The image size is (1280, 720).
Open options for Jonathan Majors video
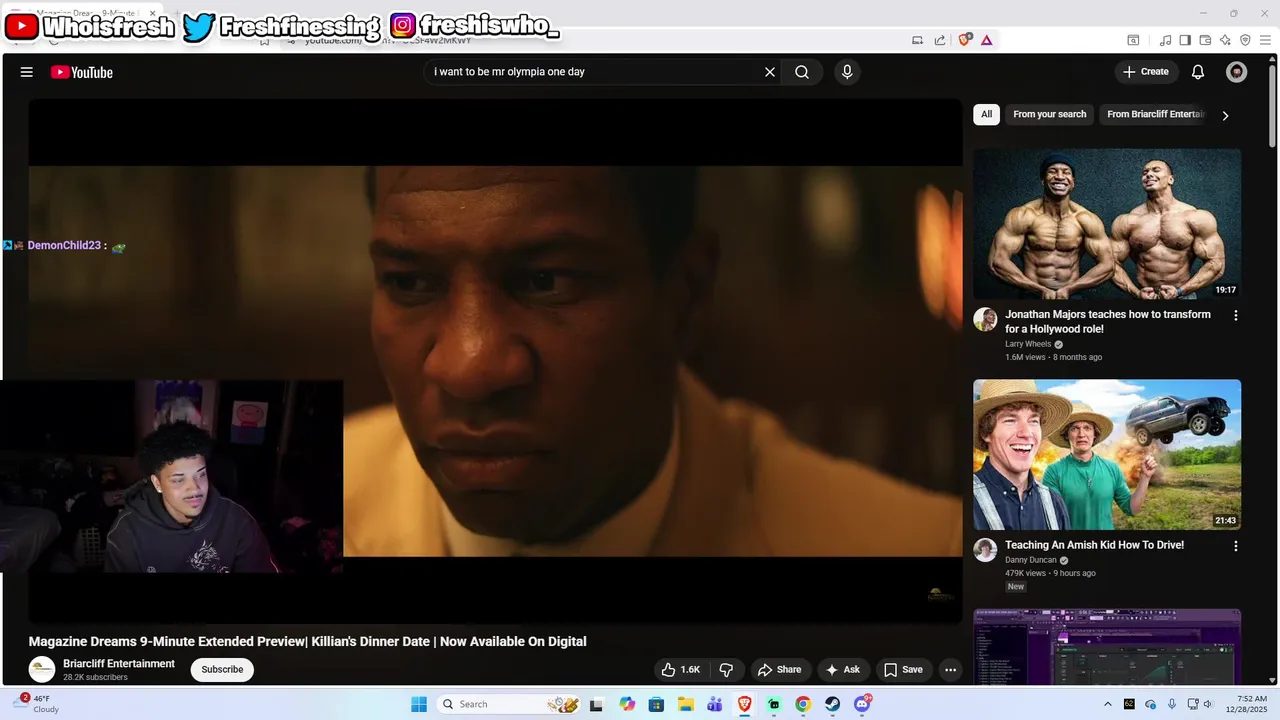click(x=1236, y=315)
